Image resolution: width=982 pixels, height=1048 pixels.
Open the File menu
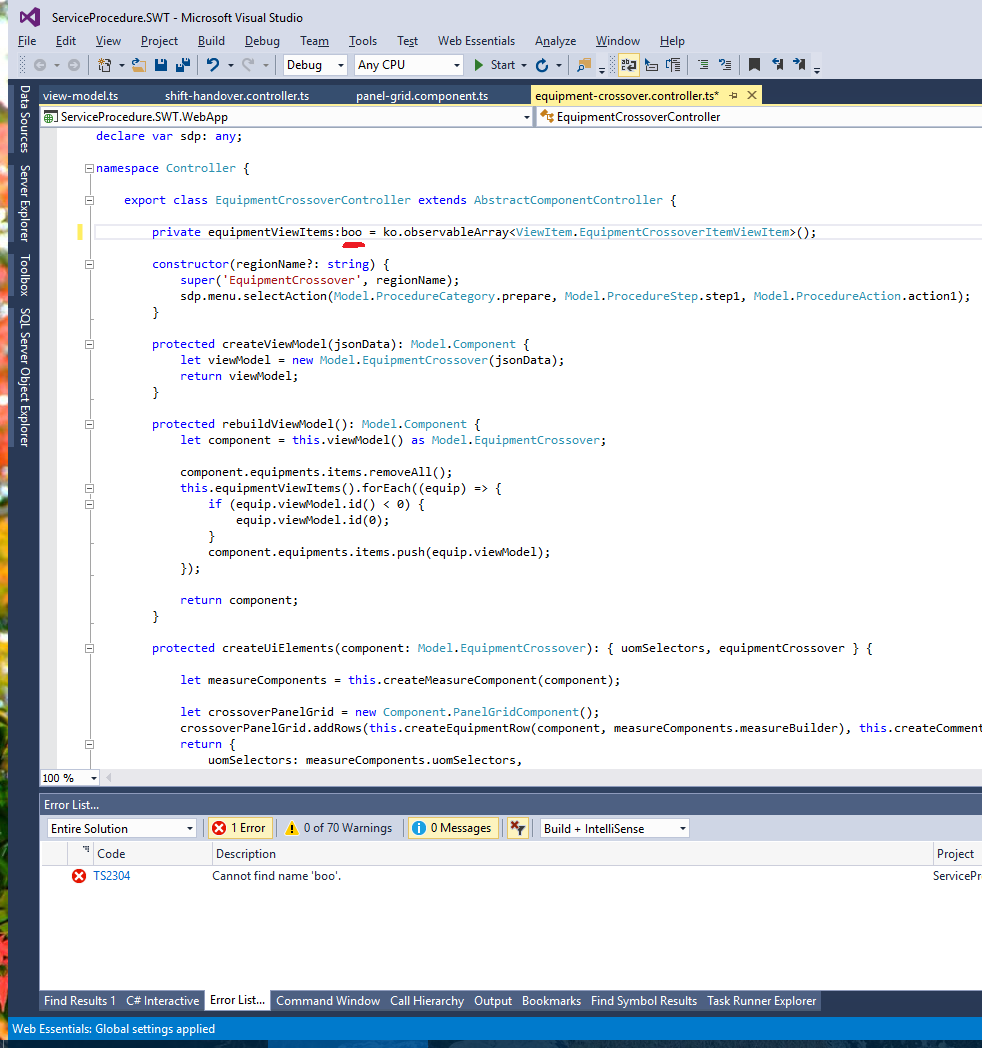pyautogui.click(x=27, y=41)
